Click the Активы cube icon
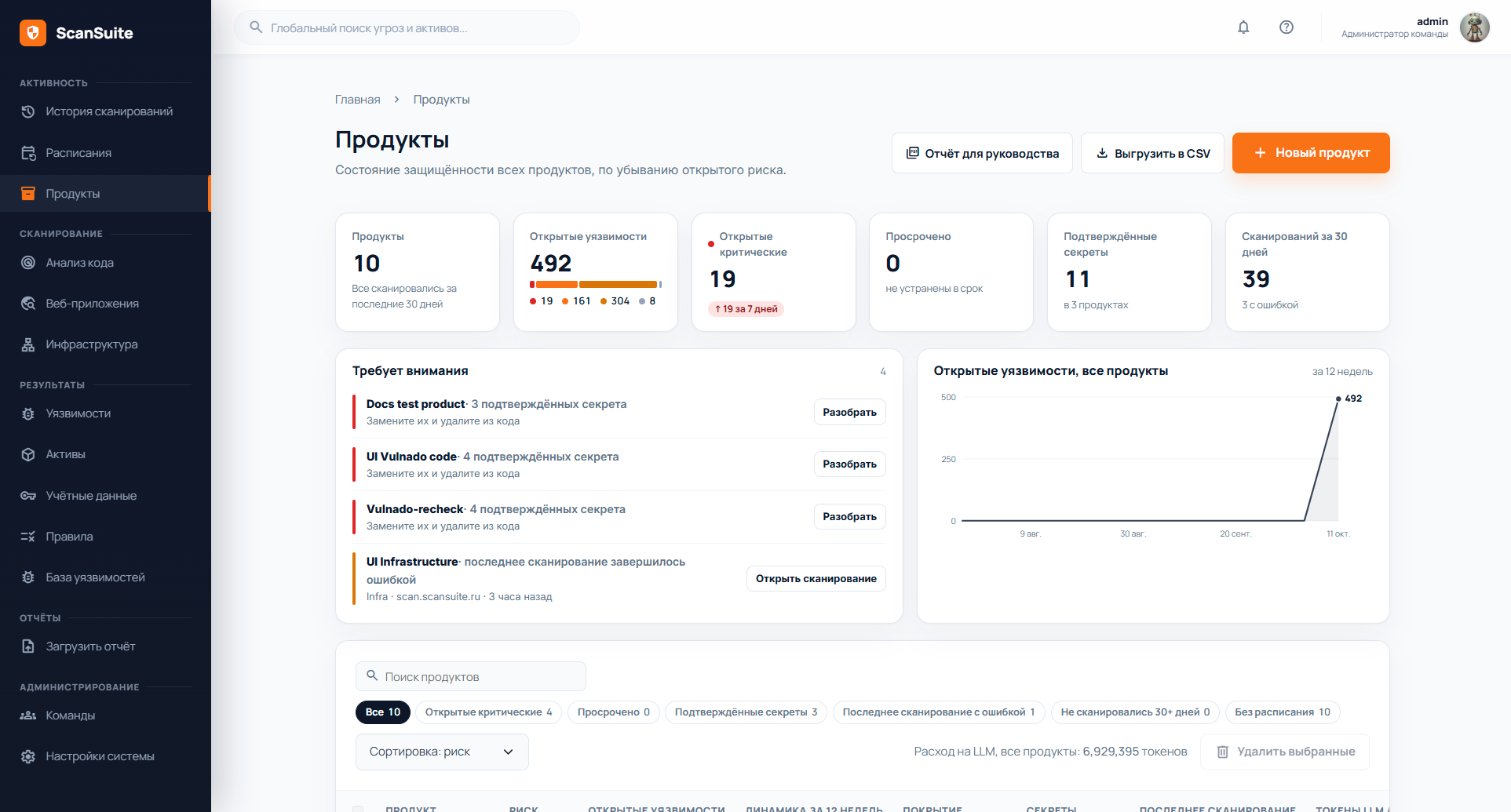1511x812 pixels. tap(28, 454)
